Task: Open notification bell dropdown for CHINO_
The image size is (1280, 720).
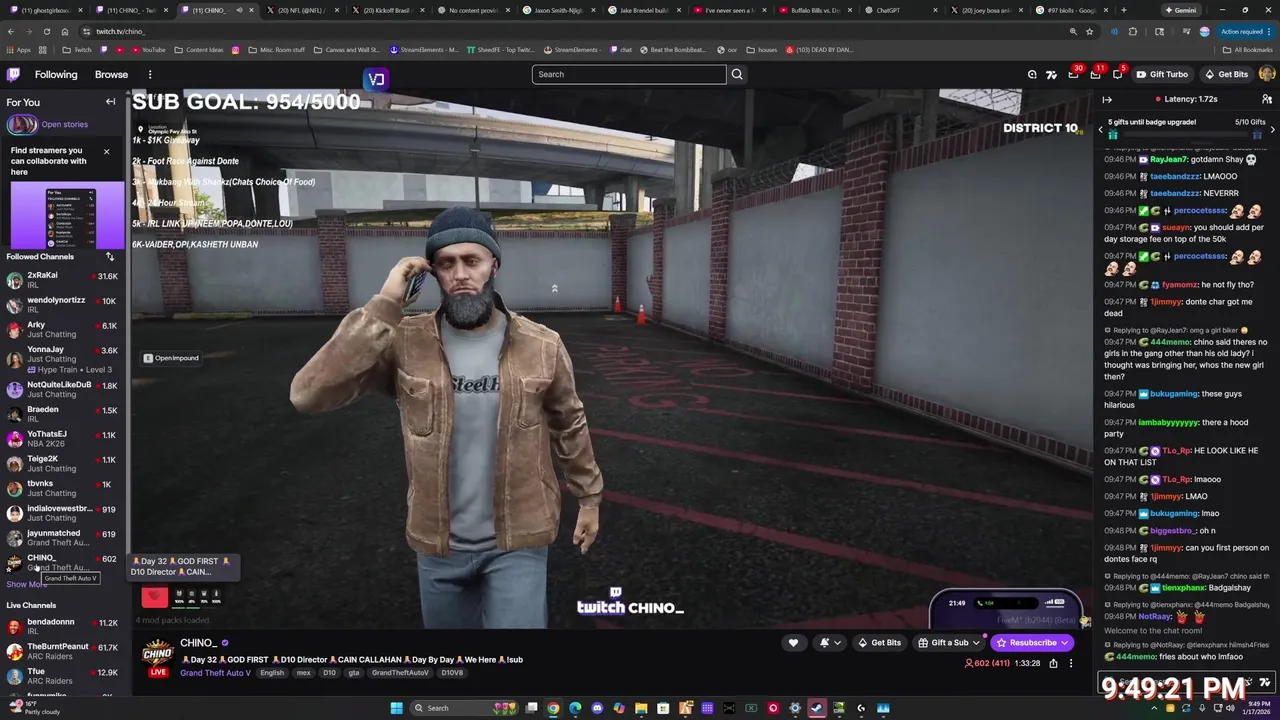Action: pyautogui.click(x=830, y=643)
